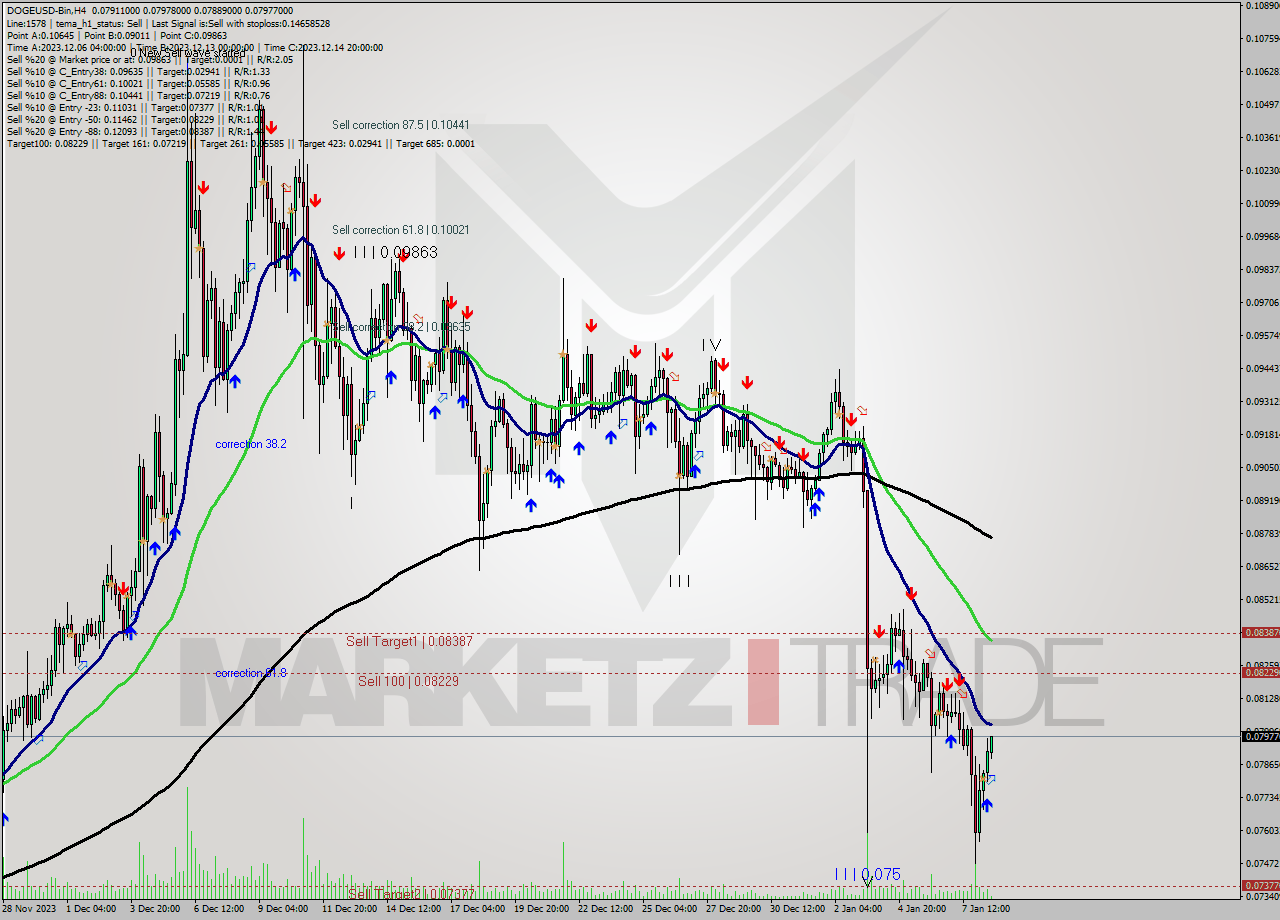Click the '14 Dec 12:00' date axis label
Screen dimensions: 1280x920
413,909
